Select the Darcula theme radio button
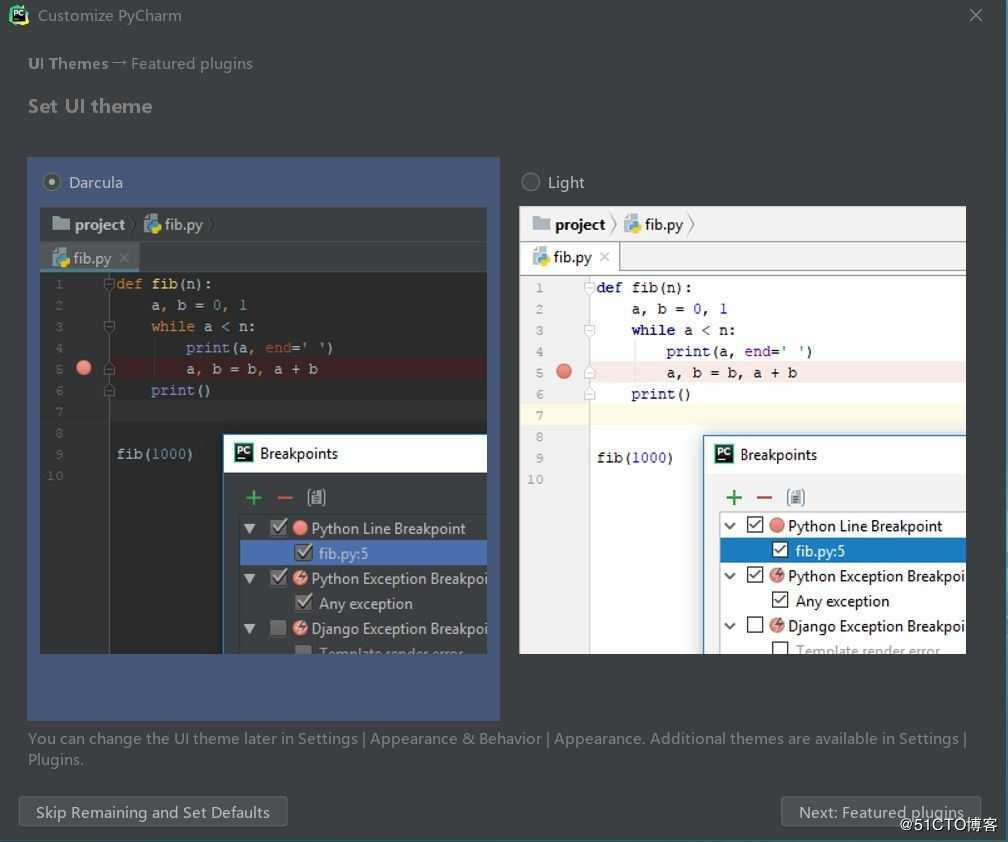This screenshot has width=1008, height=842. coord(51,183)
